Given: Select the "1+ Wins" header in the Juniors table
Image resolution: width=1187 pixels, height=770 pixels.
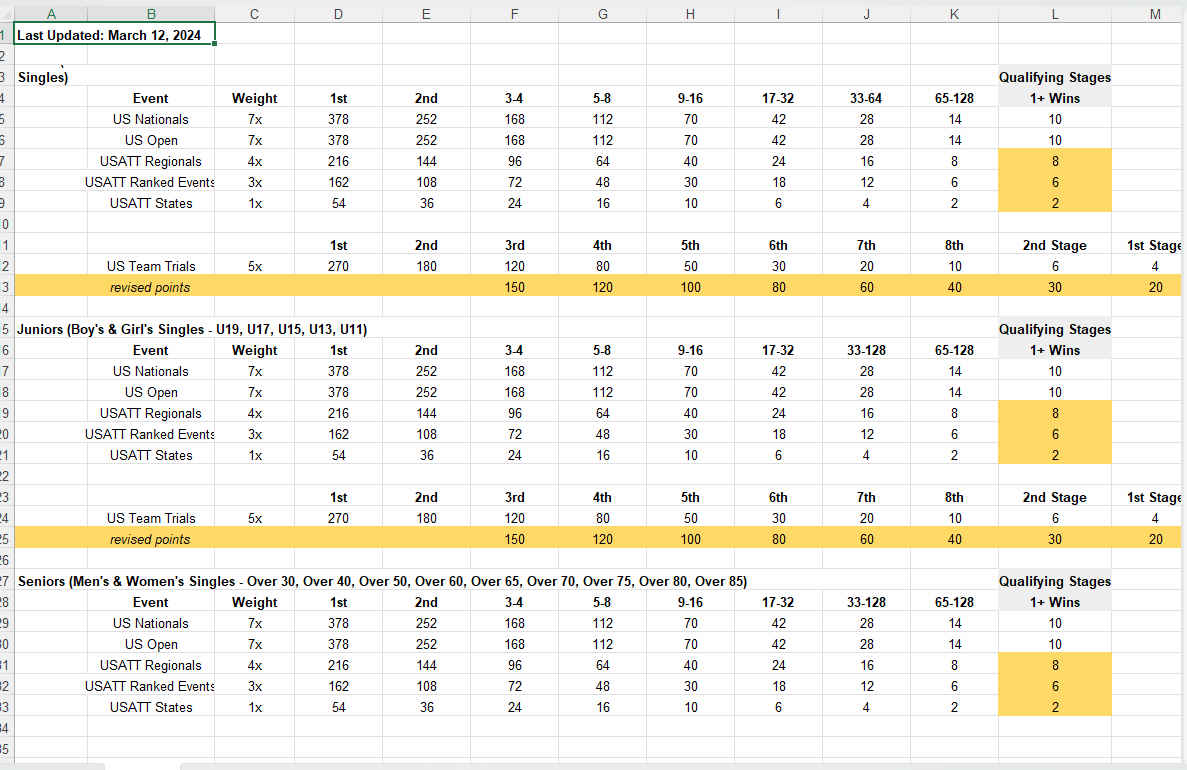Looking at the screenshot, I should point(1055,351).
